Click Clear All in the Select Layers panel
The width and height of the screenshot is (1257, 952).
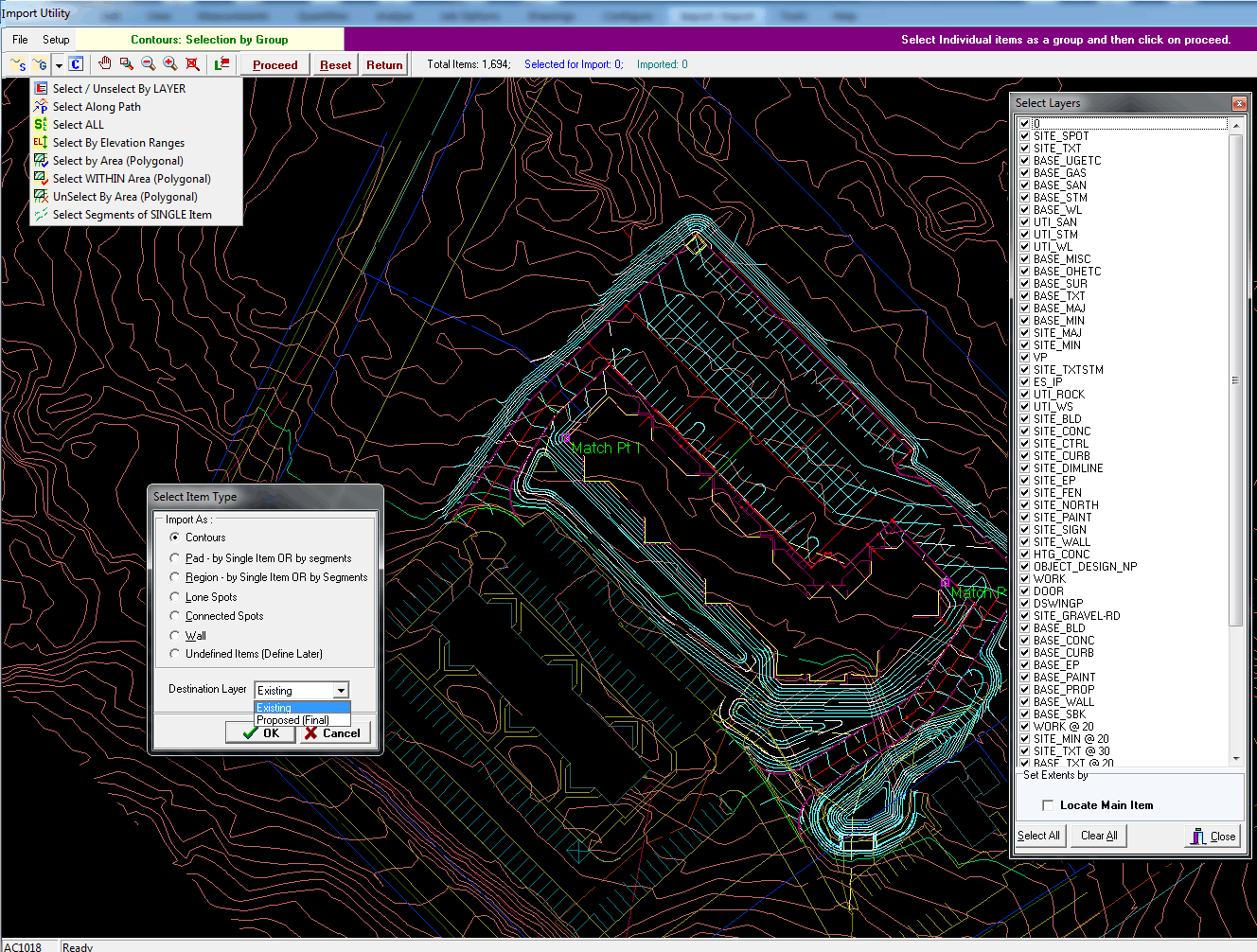1097,836
